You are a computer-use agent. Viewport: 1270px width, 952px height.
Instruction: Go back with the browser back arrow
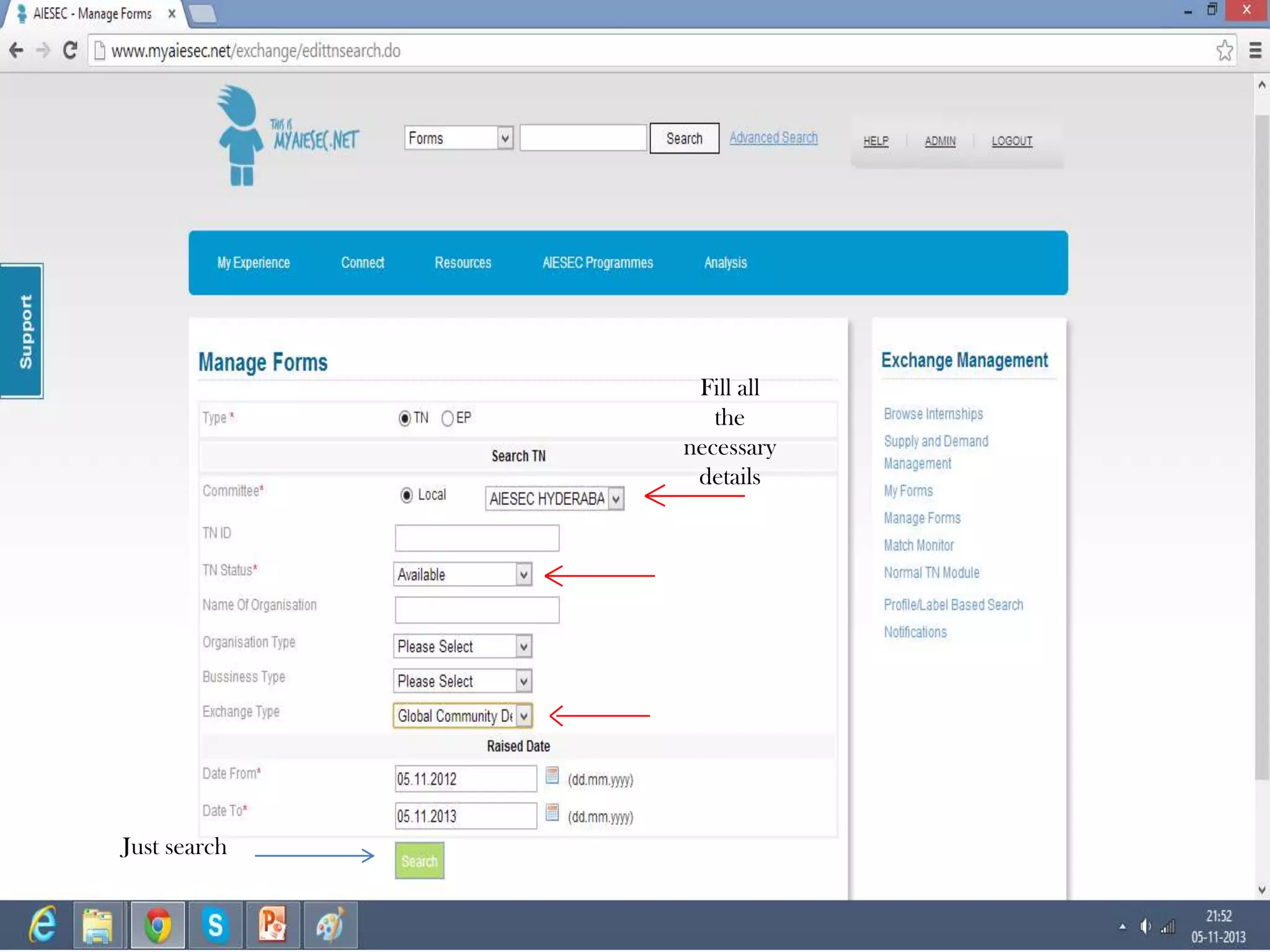[x=16, y=51]
